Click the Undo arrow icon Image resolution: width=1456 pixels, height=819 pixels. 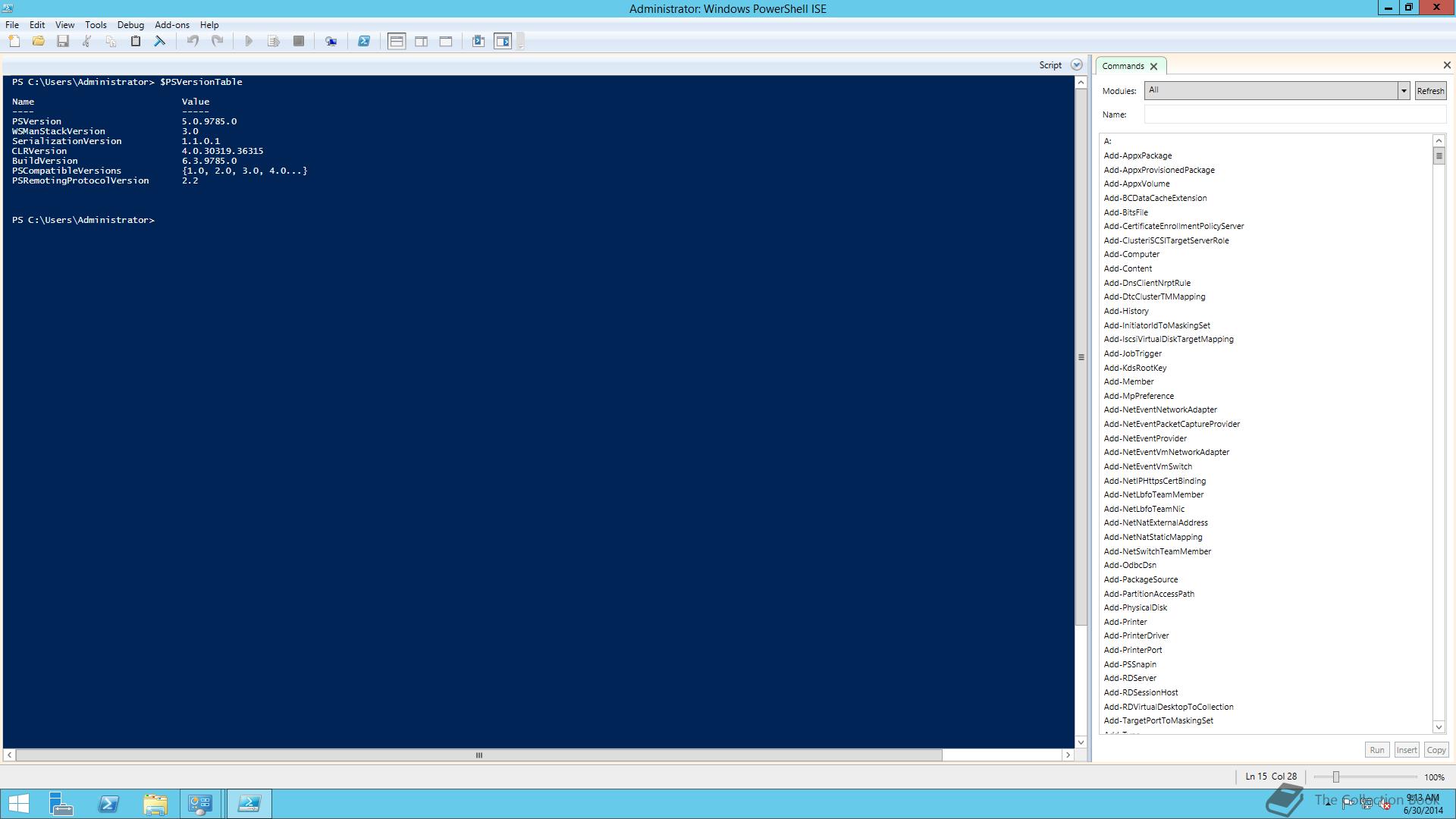click(x=193, y=41)
